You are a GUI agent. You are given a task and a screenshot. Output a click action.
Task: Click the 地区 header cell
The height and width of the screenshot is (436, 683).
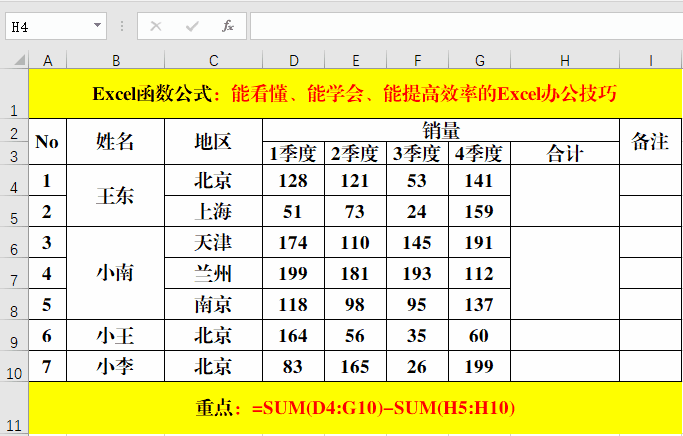pyautogui.click(x=213, y=142)
